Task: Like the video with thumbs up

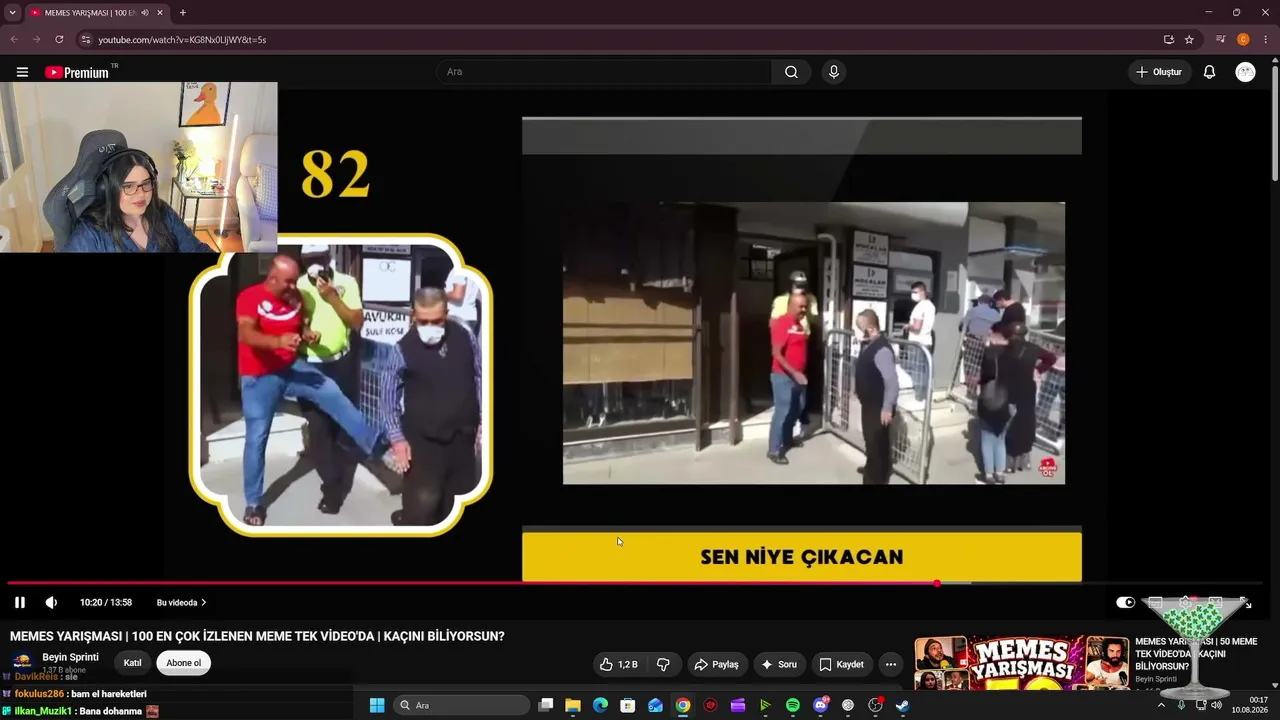Action: click(x=618, y=664)
